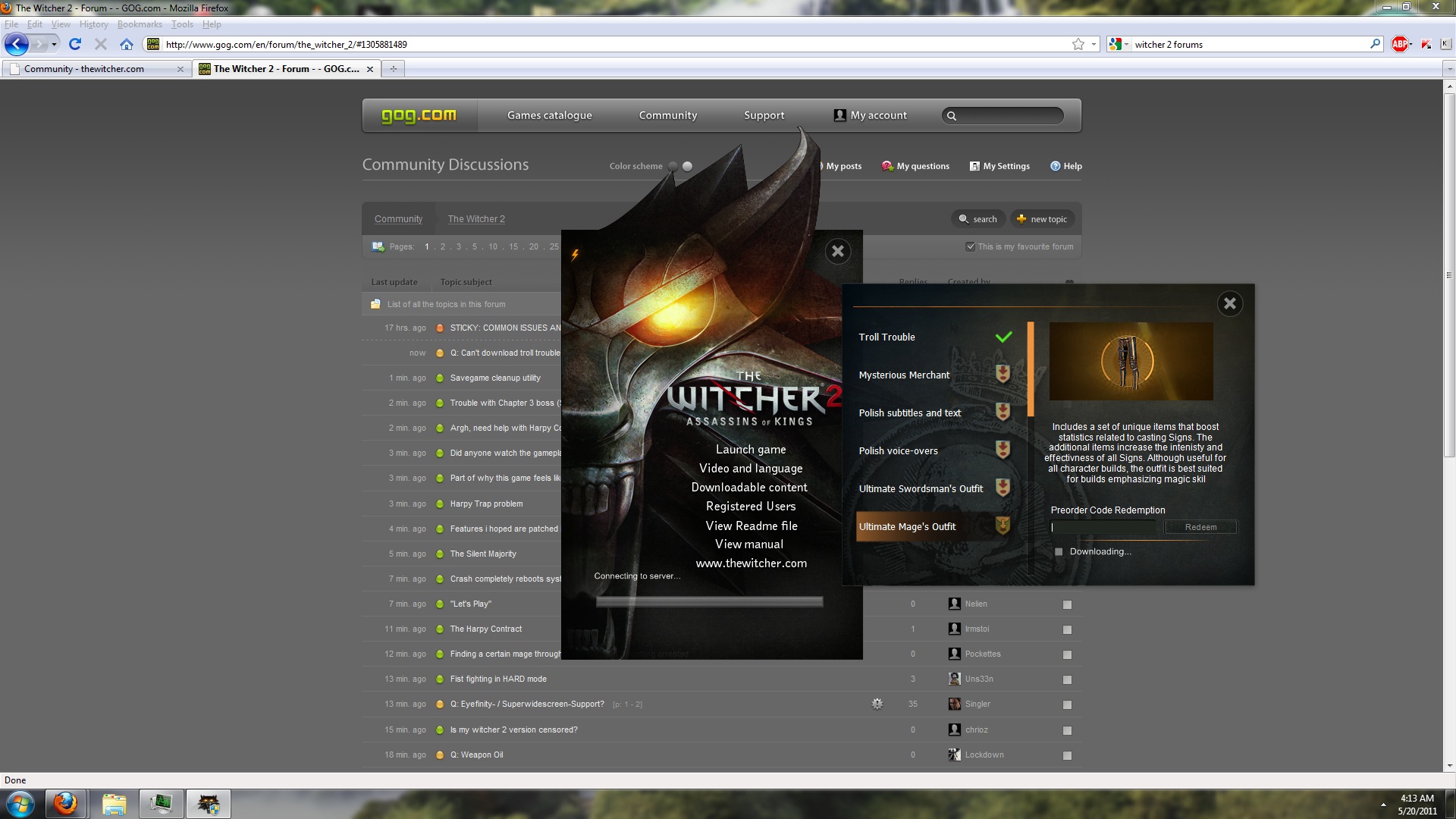
Task: Click the gog.com logo
Action: pos(419,115)
